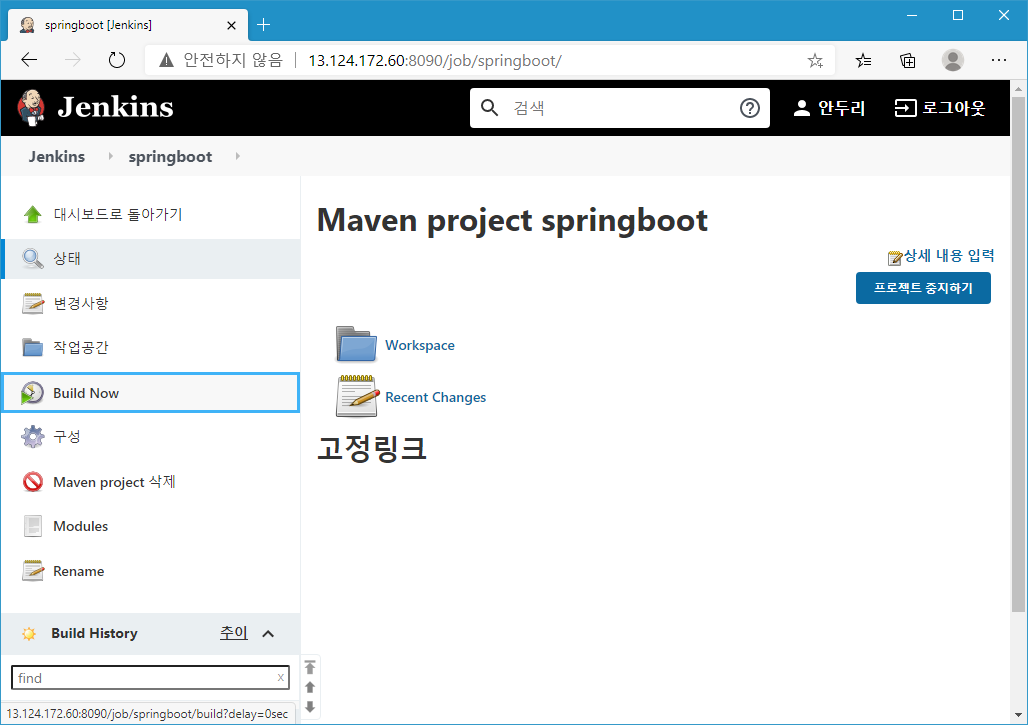This screenshot has height=725, width=1028.
Task: Open browser settings and more menu
Action: (x=998, y=60)
